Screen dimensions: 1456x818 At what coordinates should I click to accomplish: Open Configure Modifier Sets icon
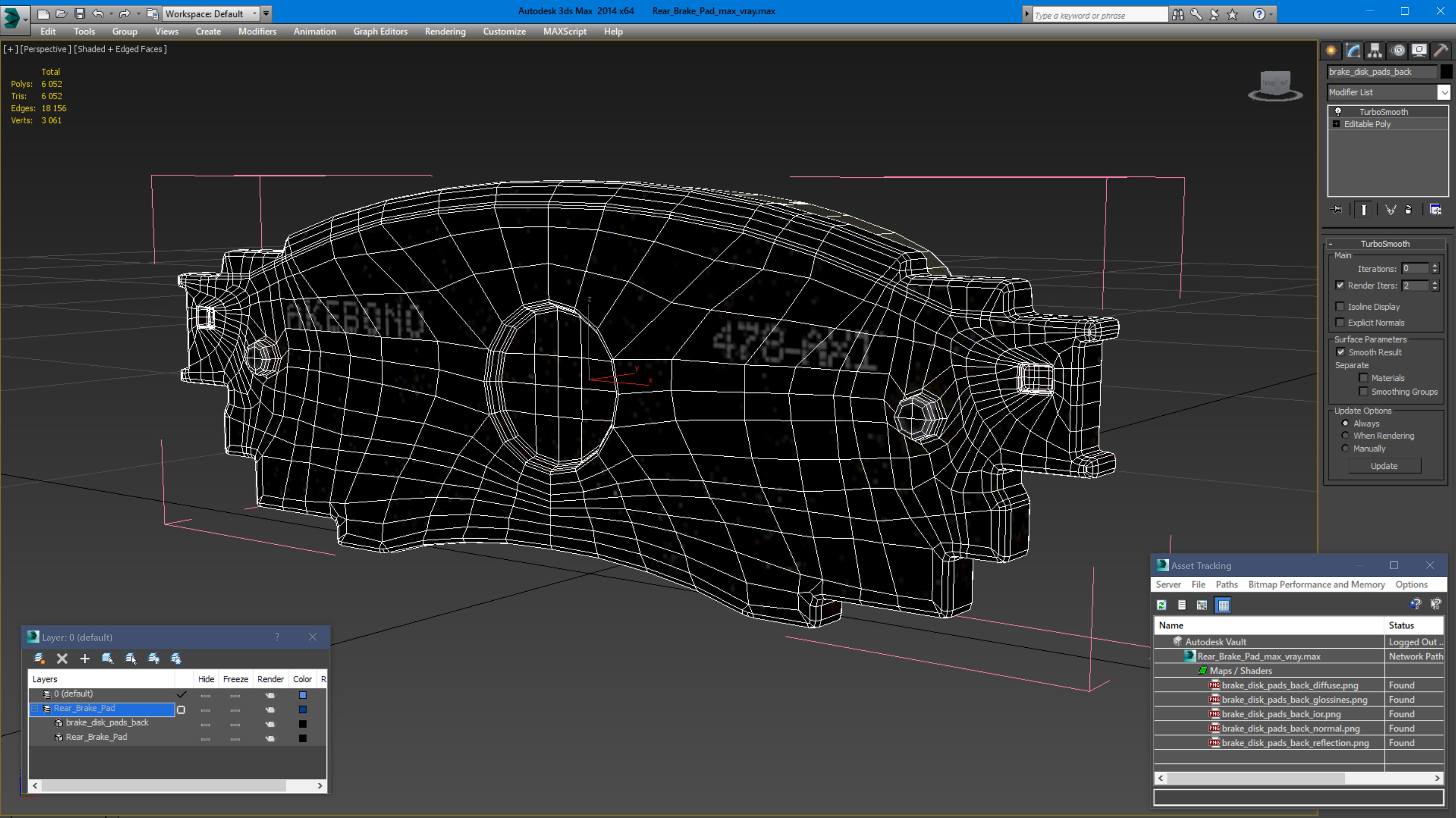coord(1435,210)
